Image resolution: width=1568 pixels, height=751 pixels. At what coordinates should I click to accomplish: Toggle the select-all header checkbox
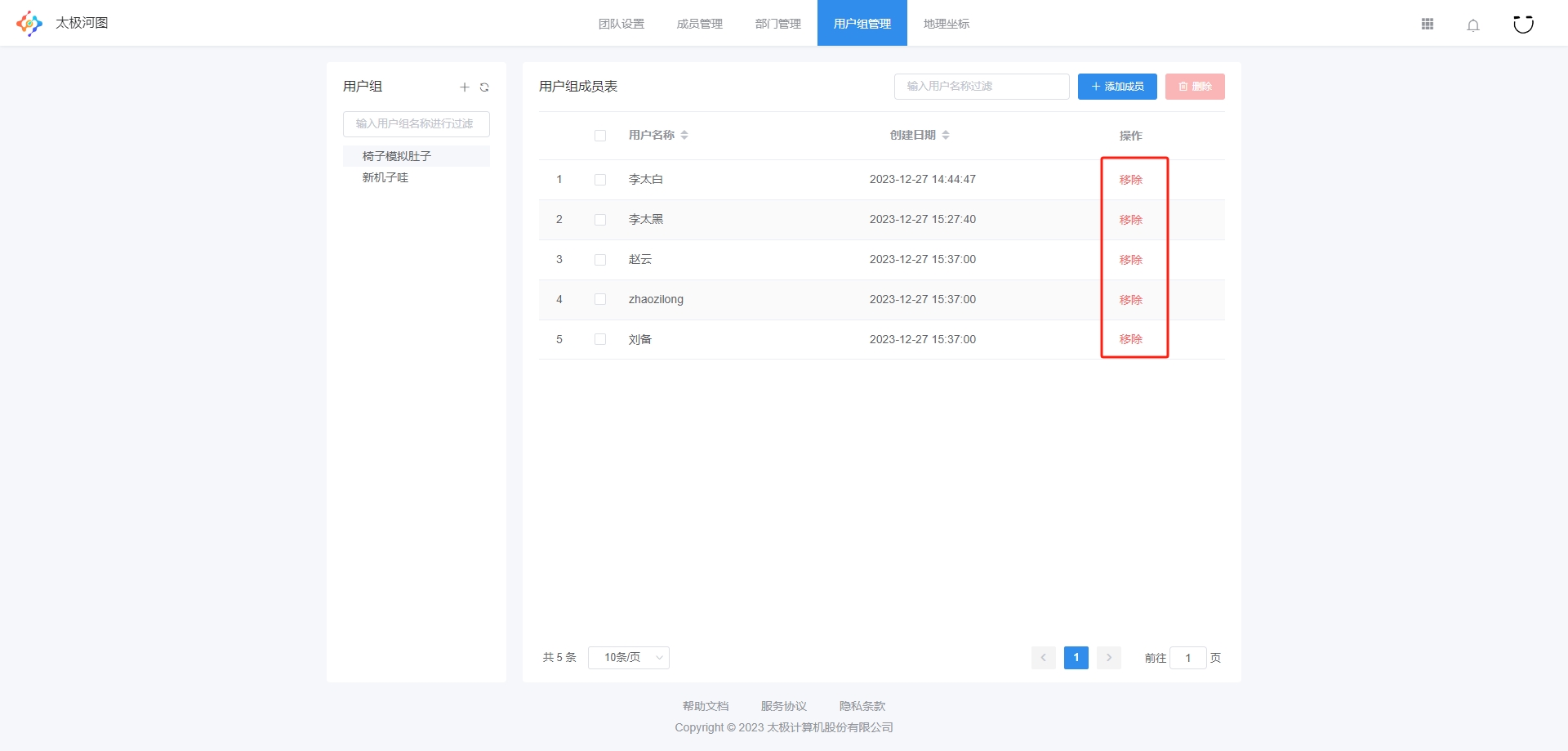coord(600,136)
